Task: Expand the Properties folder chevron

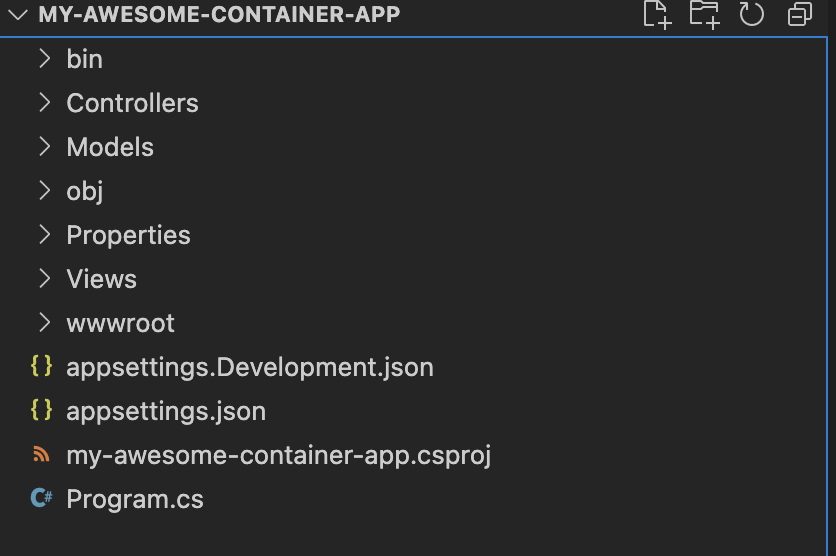Action: click(x=45, y=235)
